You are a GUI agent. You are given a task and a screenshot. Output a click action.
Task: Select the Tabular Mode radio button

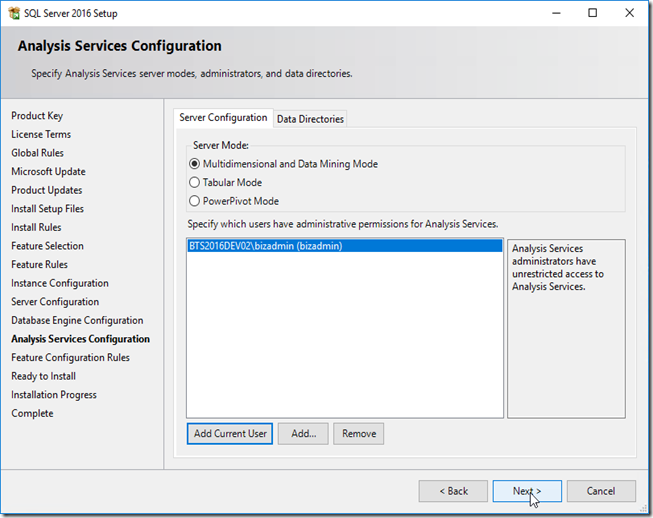pyautogui.click(x=194, y=182)
